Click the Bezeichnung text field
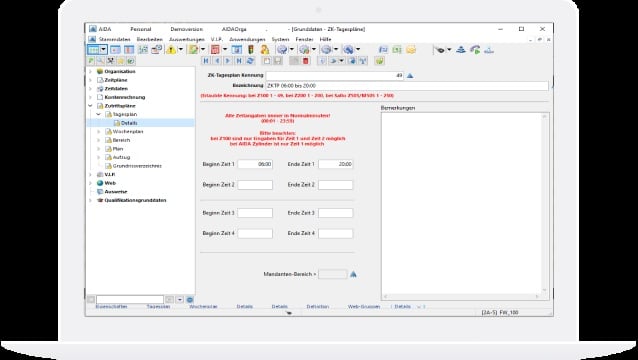Viewport: 638px width, 360px height. pos(407,86)
